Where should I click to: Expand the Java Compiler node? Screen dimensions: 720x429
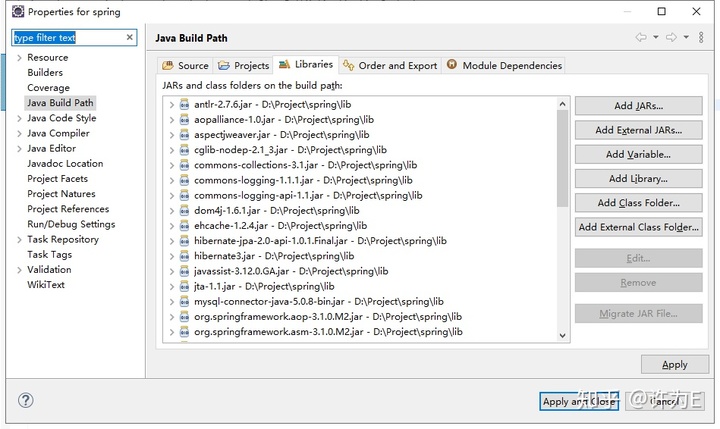pos(19,134)
